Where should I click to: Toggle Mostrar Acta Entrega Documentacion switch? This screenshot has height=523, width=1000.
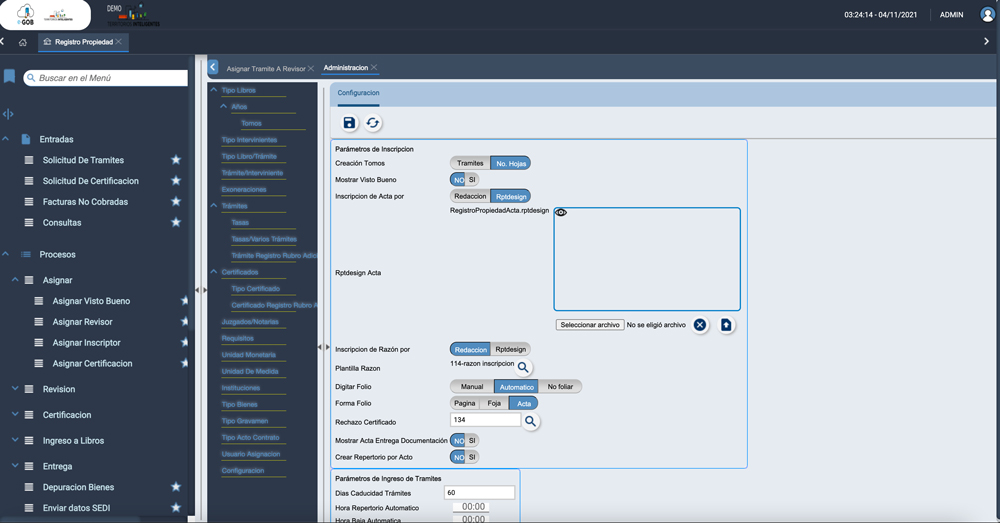464,441
